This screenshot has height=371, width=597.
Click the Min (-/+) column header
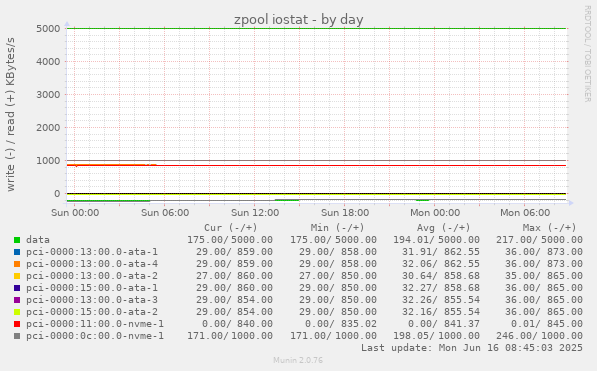337,228
